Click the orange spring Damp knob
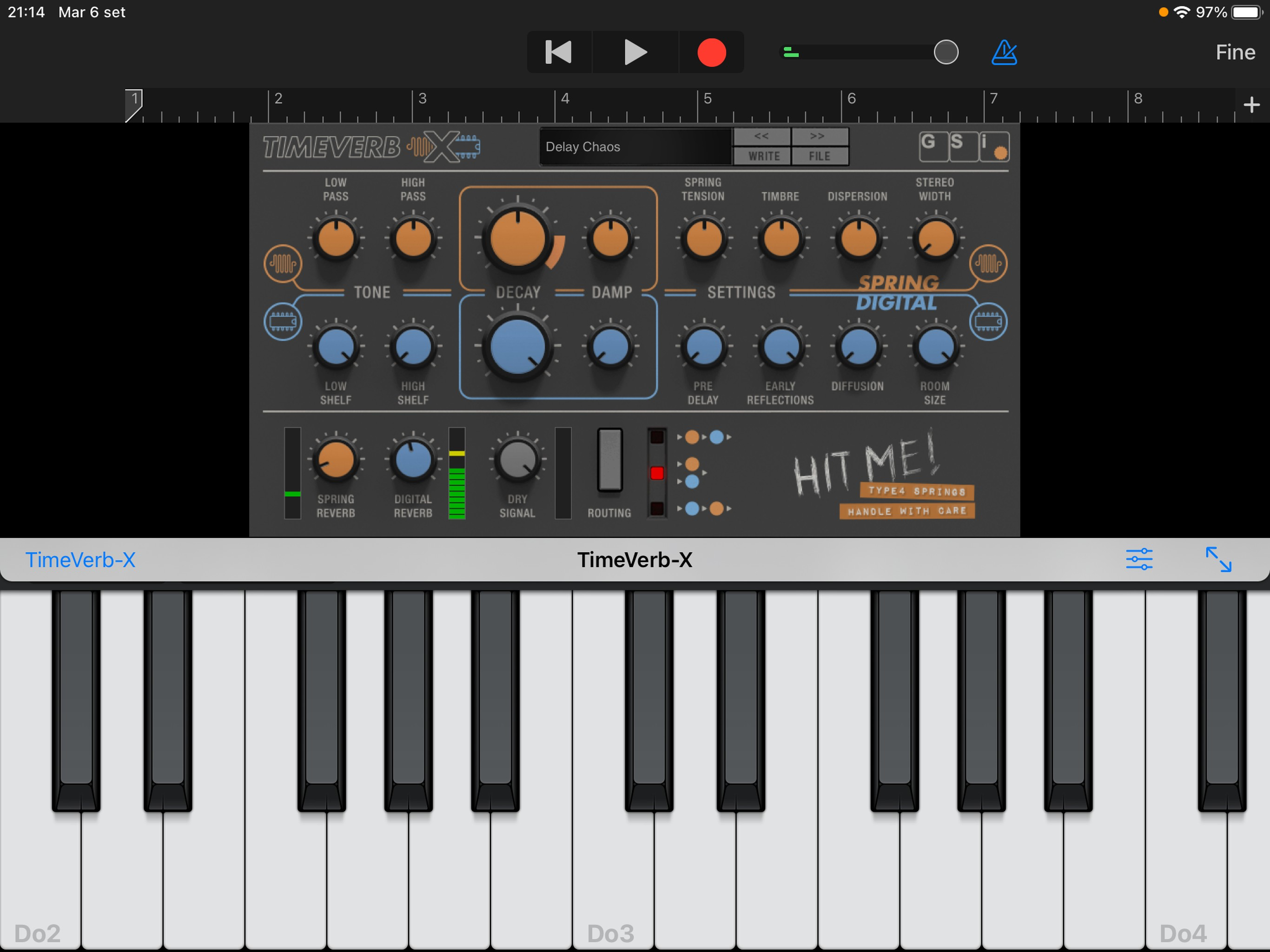This screenshot has width=1270, height=952. point(610,238)
